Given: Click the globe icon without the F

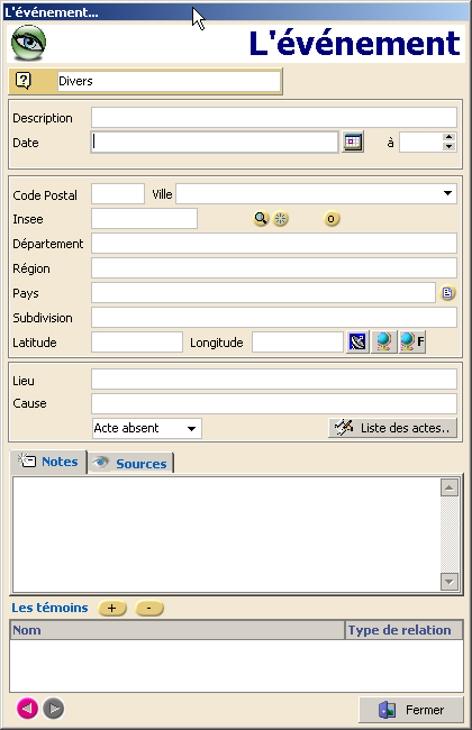Looking at the screenshot, I should click(384, 342).
